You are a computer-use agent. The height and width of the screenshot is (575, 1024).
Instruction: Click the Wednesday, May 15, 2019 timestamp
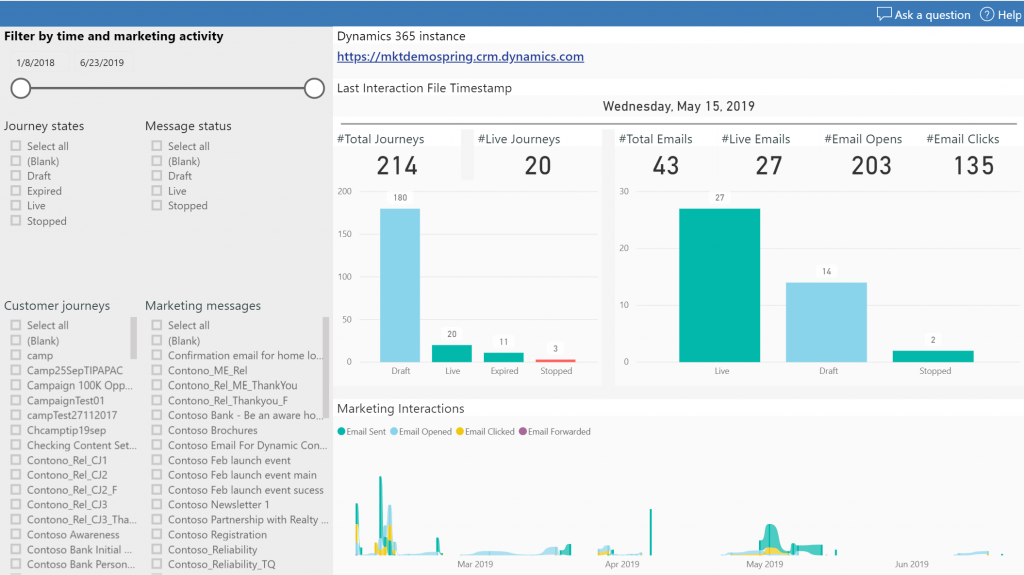click(x=679, y=107)
